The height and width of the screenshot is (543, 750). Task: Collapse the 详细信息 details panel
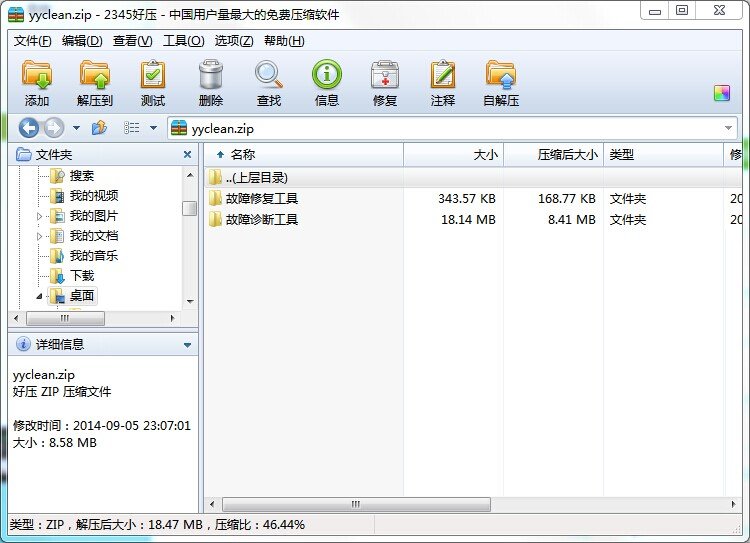click(188, 345)
